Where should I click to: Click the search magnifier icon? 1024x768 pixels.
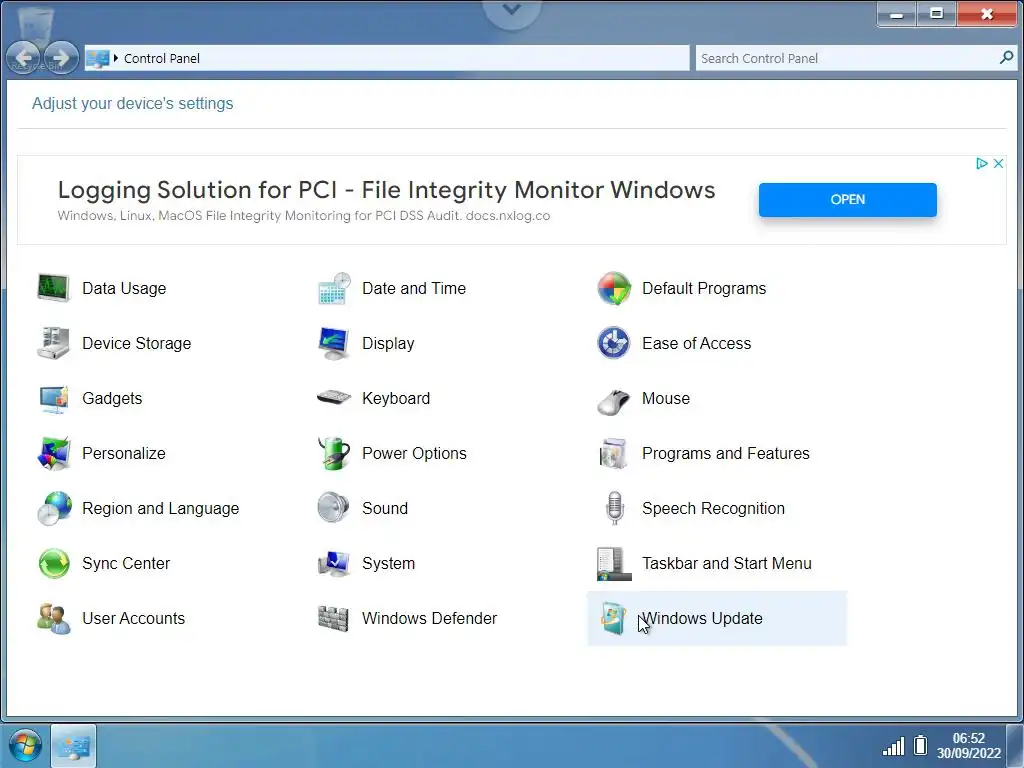point(1006,57)
